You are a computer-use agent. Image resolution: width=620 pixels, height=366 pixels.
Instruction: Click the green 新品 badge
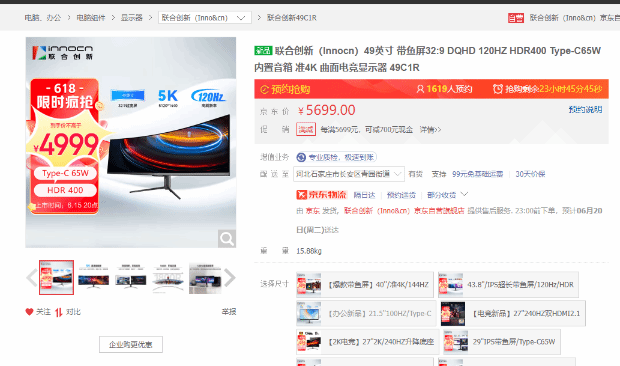[x=263, y=51]
